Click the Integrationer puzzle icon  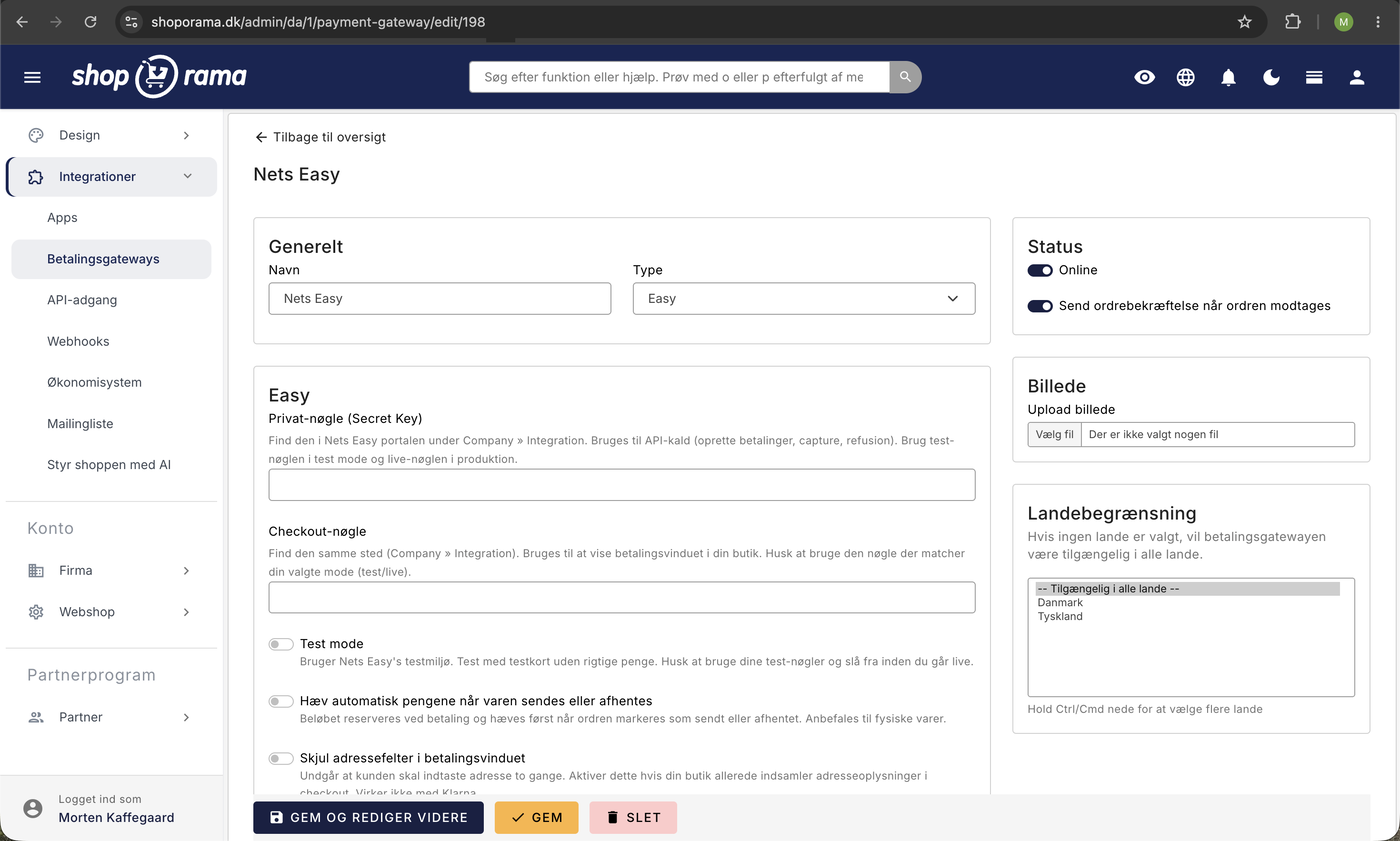coord(36,177)
